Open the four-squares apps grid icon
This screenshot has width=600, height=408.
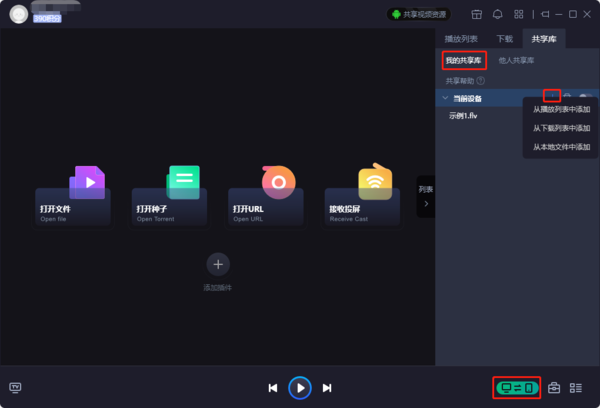518,14
